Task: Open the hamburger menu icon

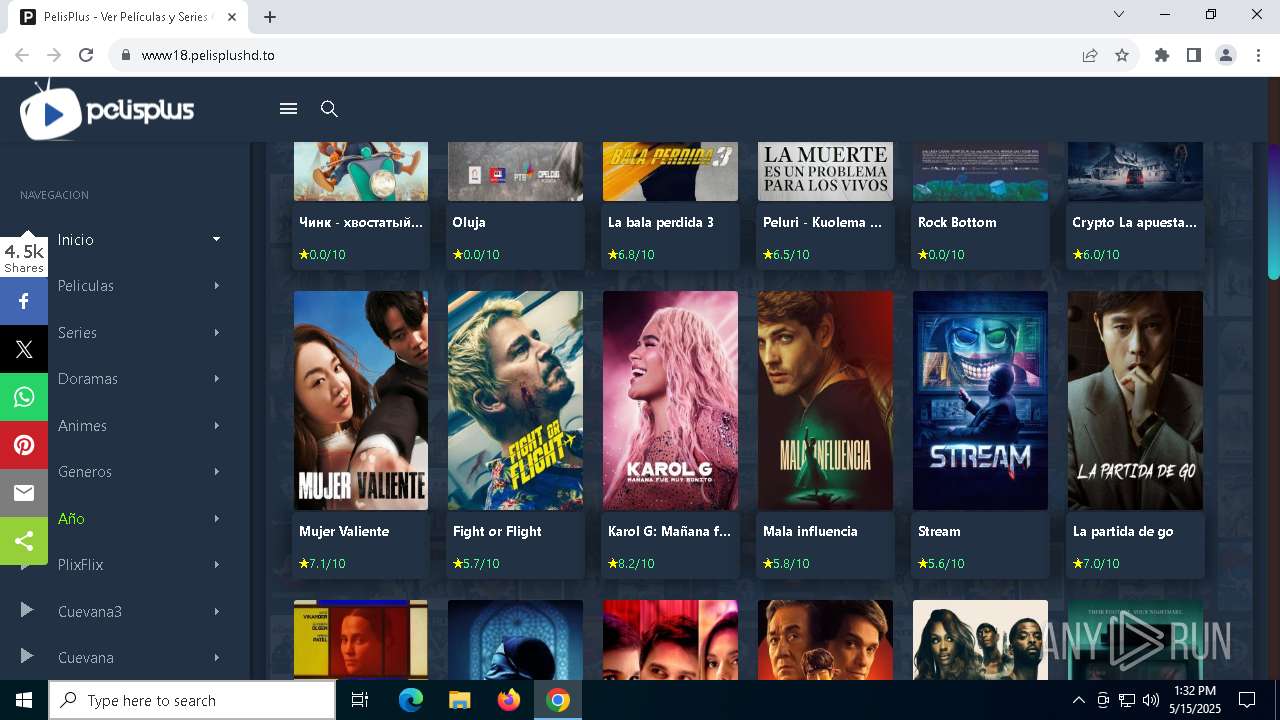Action: point(288,109)
